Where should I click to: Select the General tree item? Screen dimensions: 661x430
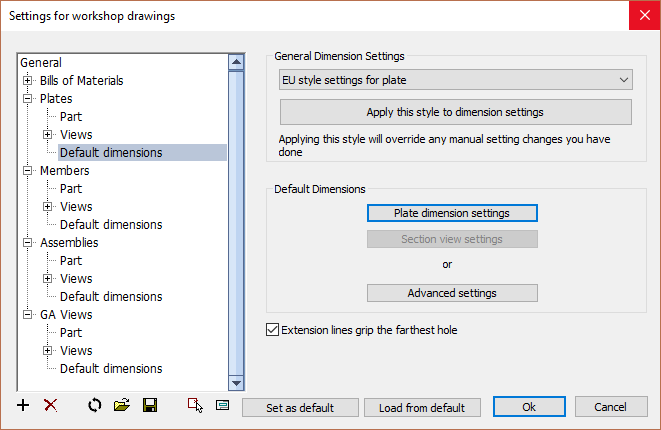[x=41, y=62]
